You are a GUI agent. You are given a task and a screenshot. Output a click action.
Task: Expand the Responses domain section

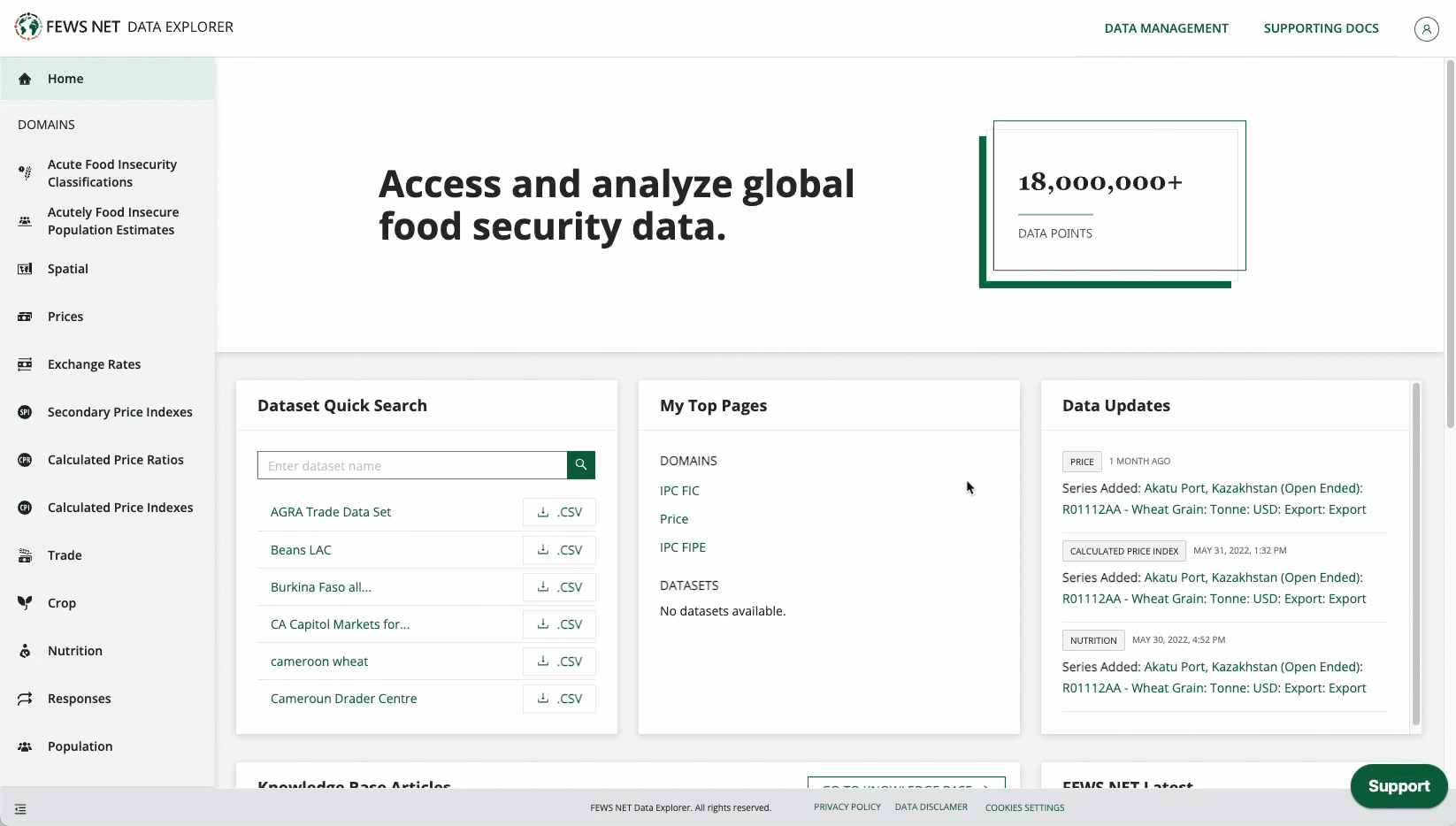tap(79, 698)
